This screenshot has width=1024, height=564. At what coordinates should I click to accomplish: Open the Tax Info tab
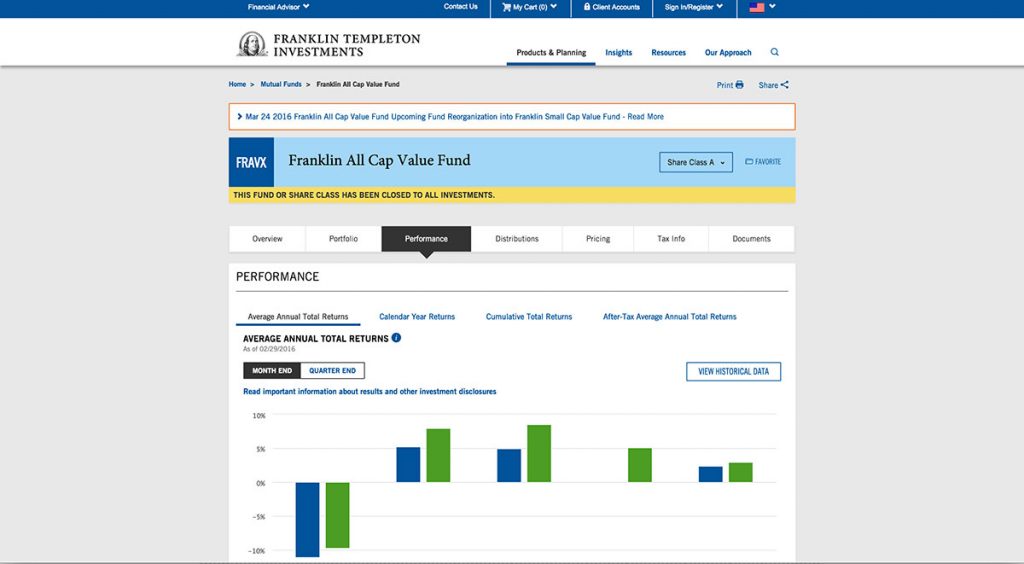(x=671, y=239)
